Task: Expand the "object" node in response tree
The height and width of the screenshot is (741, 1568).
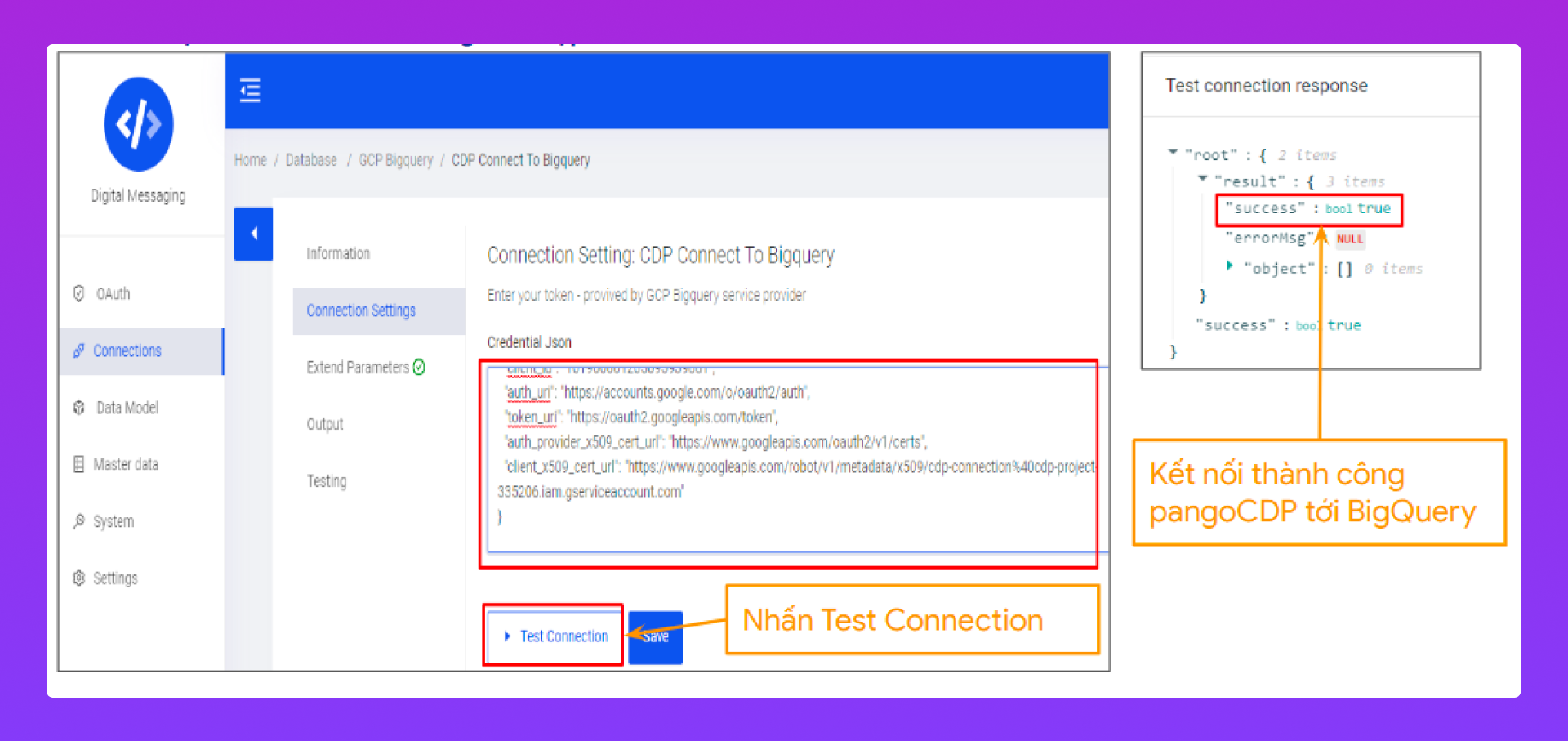Action: (1230, 266)
